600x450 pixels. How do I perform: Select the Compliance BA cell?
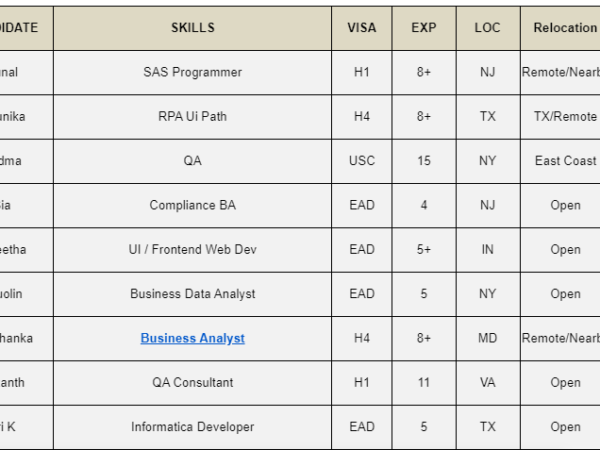pos(192,205)
